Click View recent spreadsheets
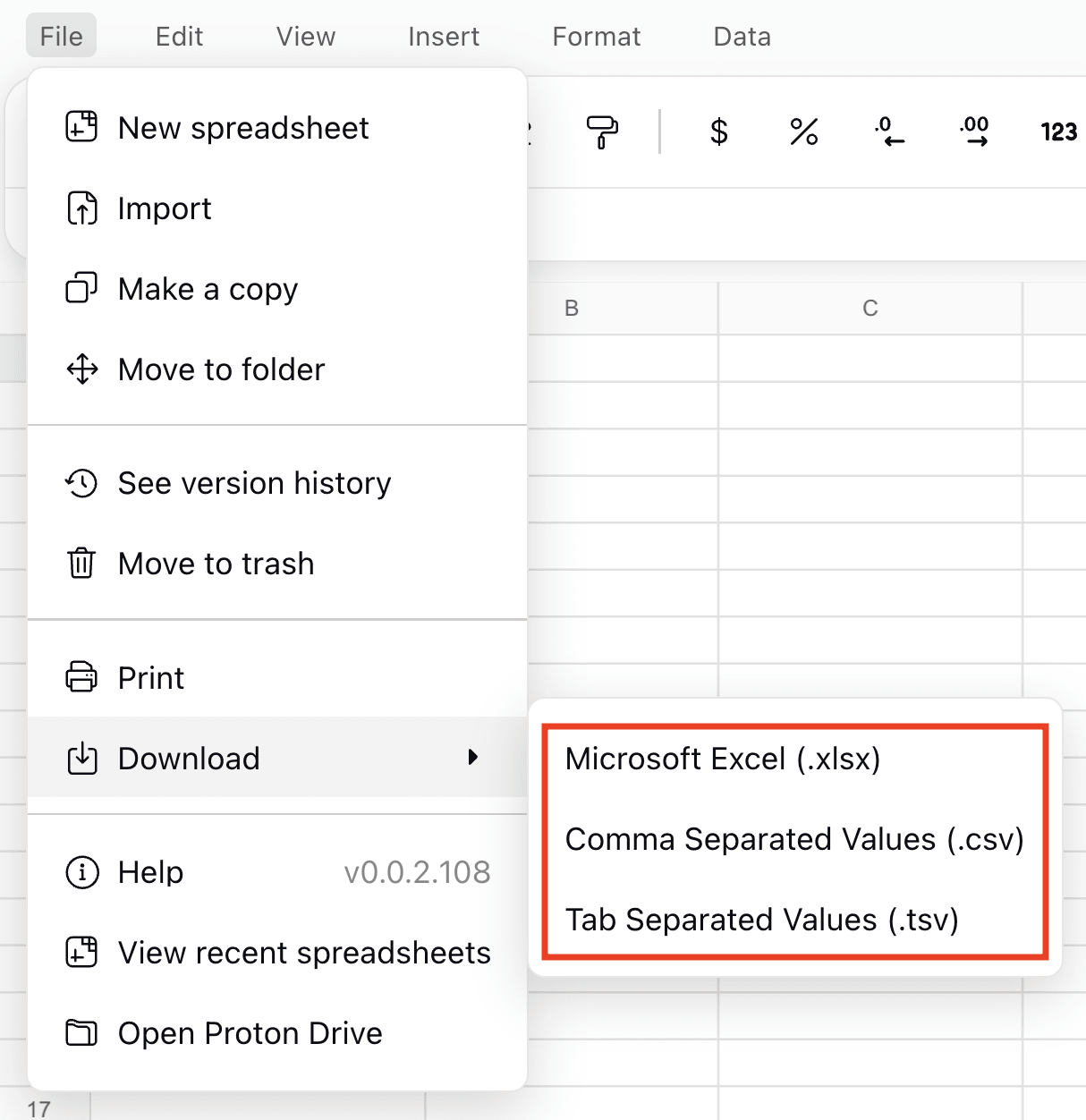The image size is (1086, 1120). pos(303,953)
